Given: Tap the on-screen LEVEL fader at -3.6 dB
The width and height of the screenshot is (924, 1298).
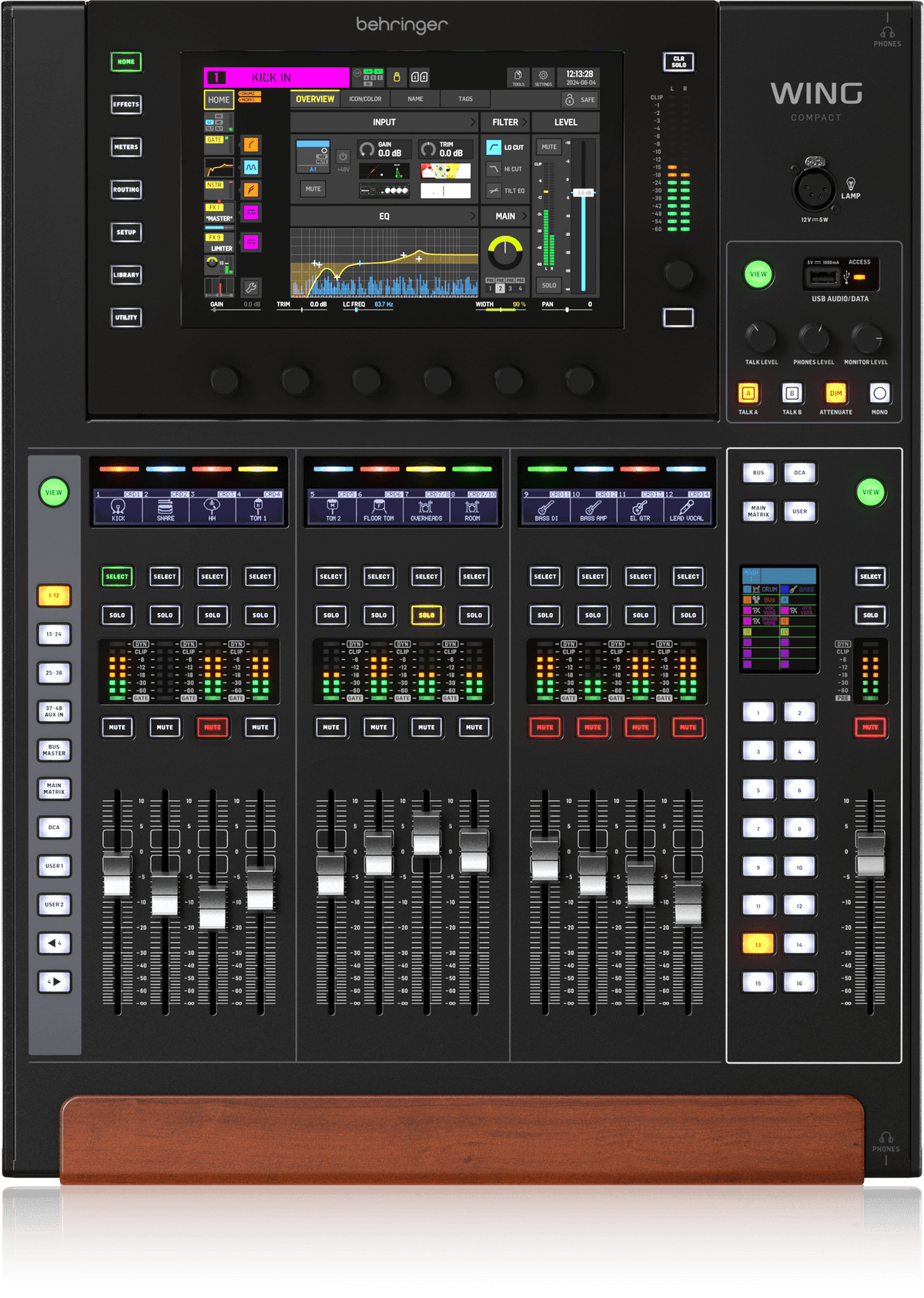Looking at the screenshot, I should click(x=584, y=193).
